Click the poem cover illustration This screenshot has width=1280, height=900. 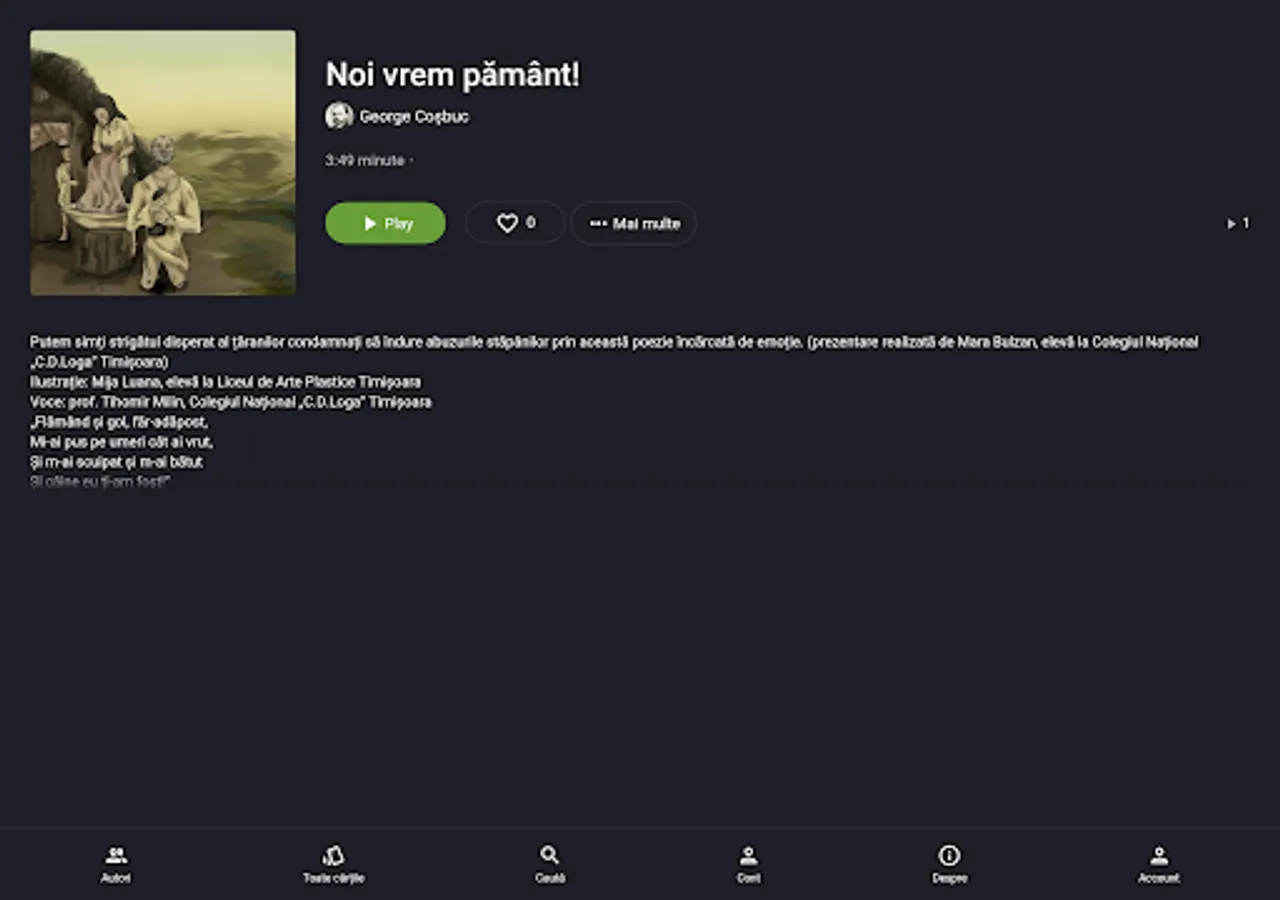pyautogui.click(x=163, y=163)
